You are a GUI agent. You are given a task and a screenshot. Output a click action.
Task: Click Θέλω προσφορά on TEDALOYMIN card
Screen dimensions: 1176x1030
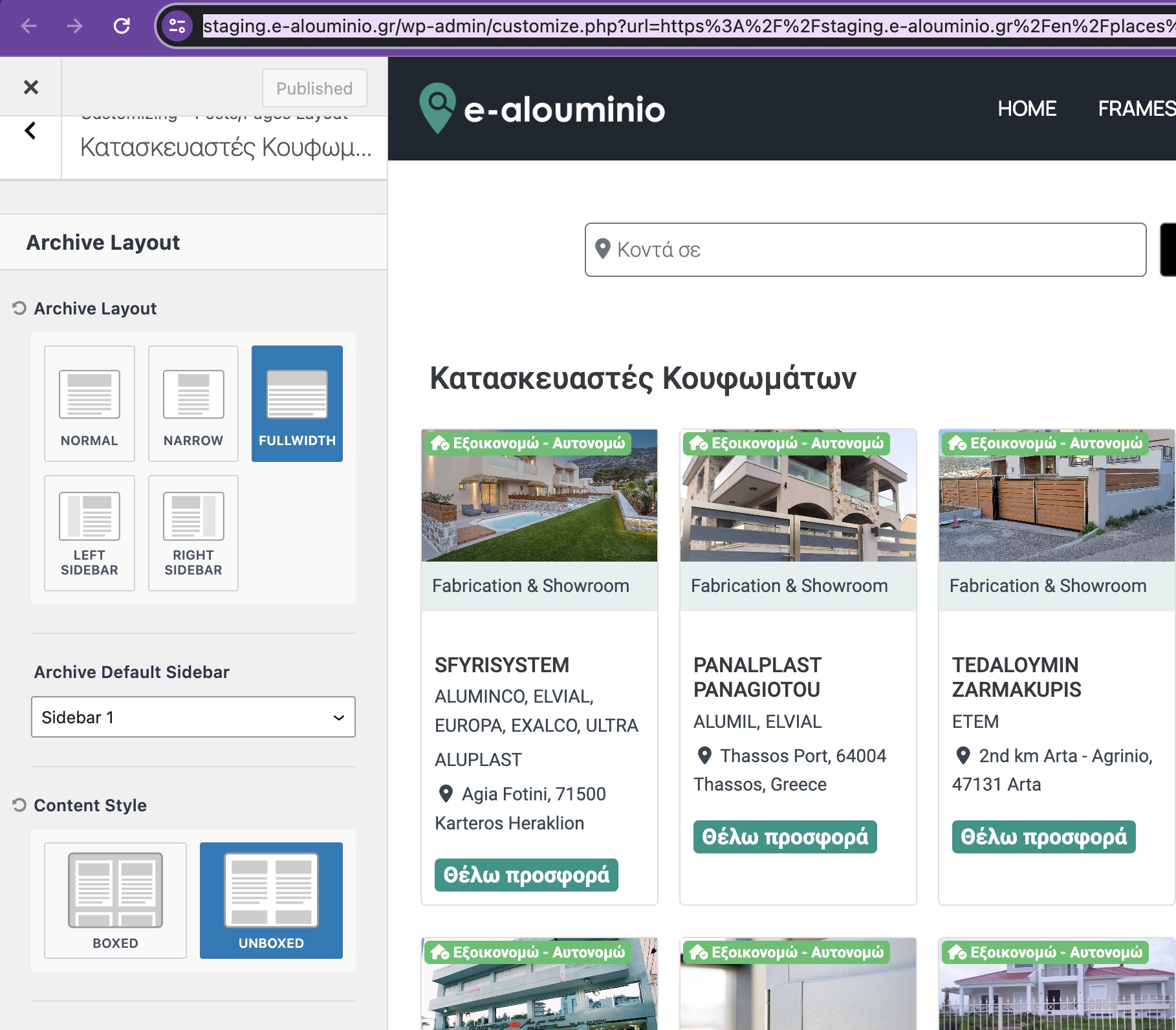point(1044,837)
